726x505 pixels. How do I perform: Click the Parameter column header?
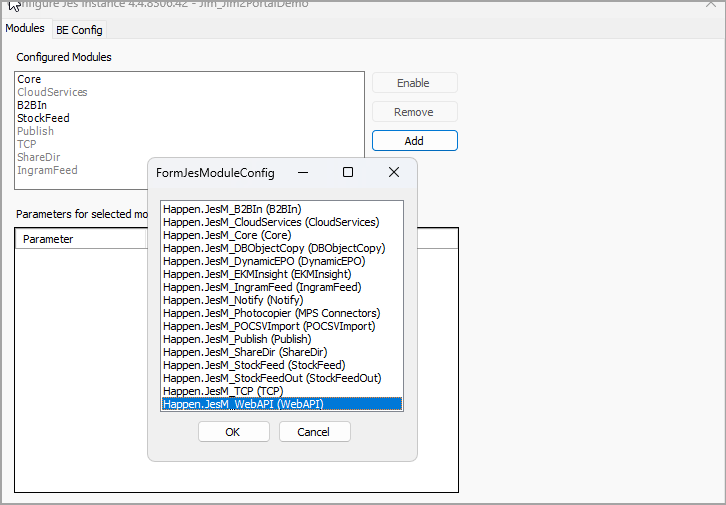tap(81, 239)
